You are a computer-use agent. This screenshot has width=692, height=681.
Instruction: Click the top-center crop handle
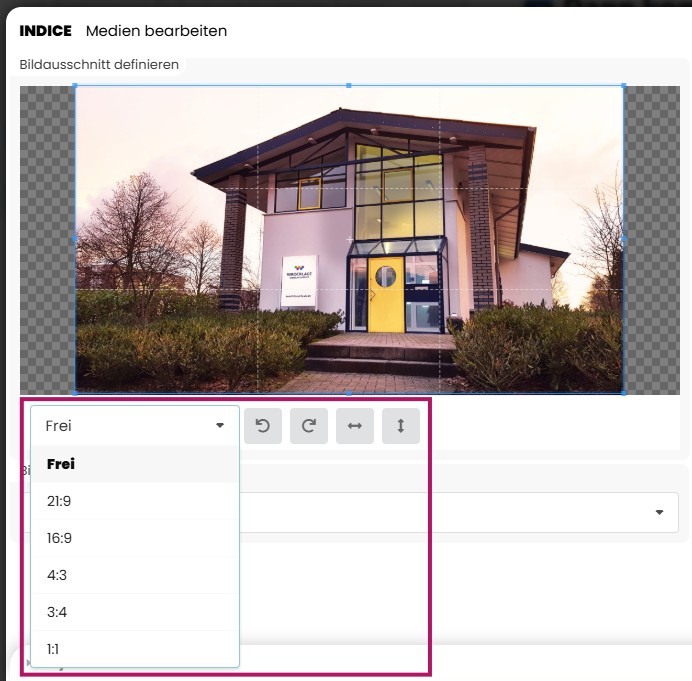coord(349,86)
